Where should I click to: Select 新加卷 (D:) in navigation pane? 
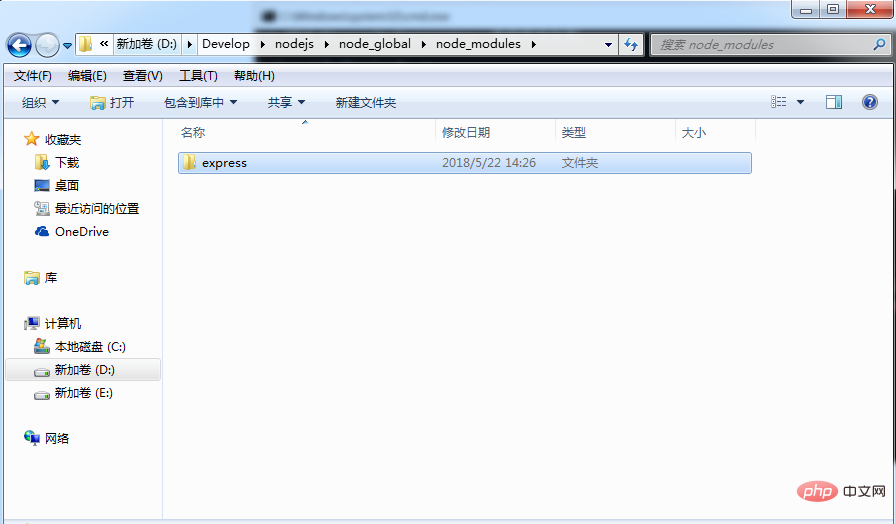point(85,370)
